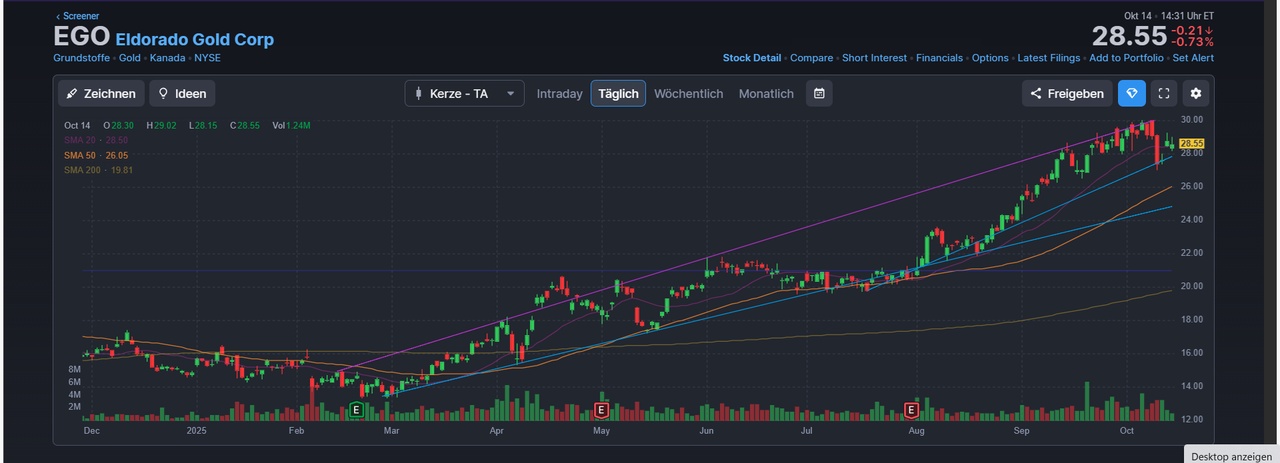Click the February earnings E marker
The image size is (1280, 463).
coord(356,410)
